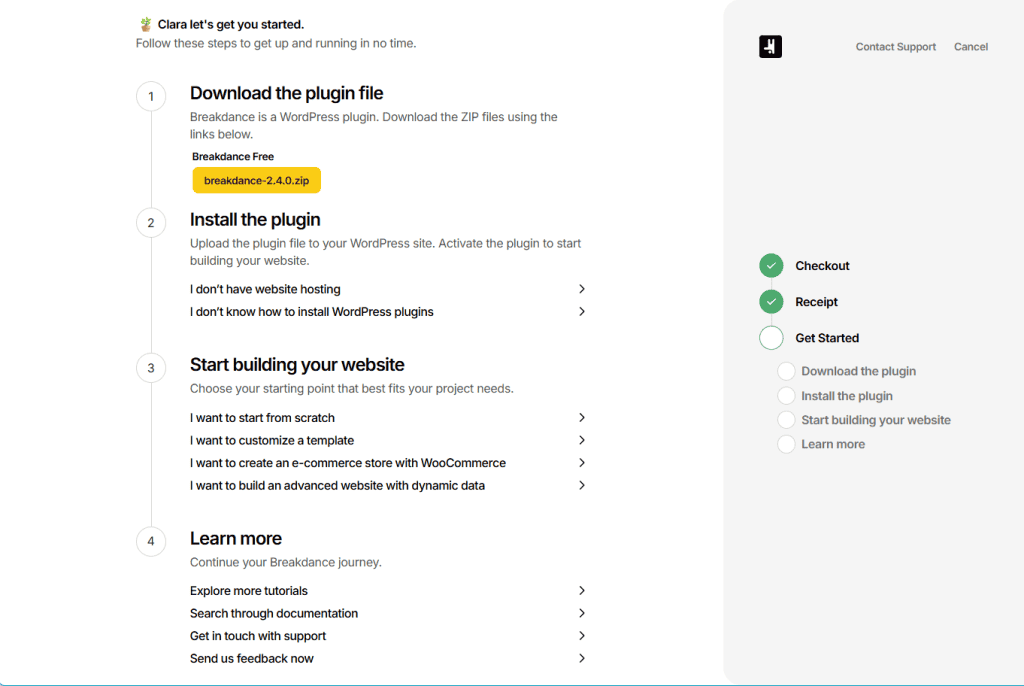1024x686 pixels.
Task: Click the Cancel link
Action: pyautogui.click(x=971, y=47)
